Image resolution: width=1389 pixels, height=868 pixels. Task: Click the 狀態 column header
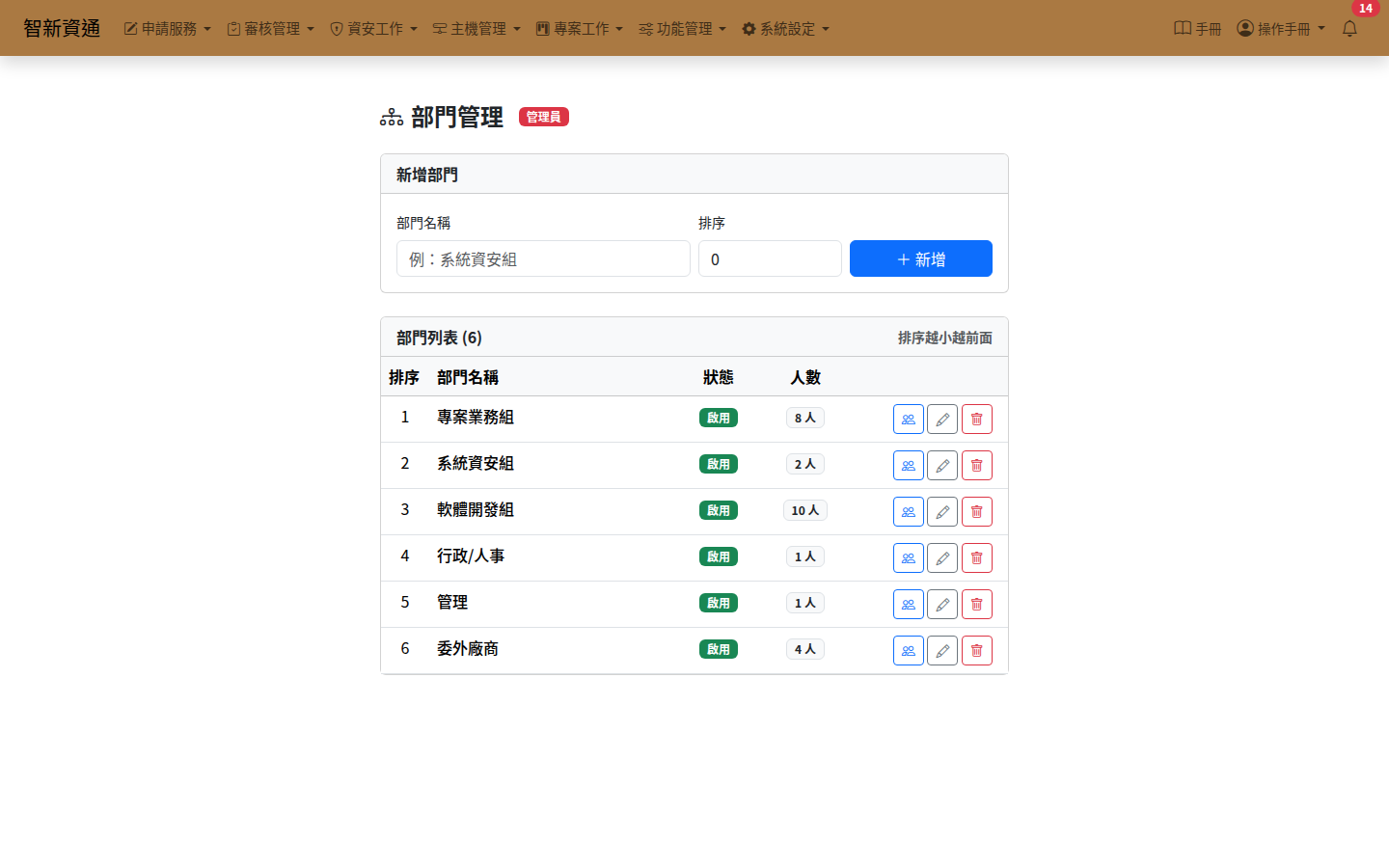(719, 377)
